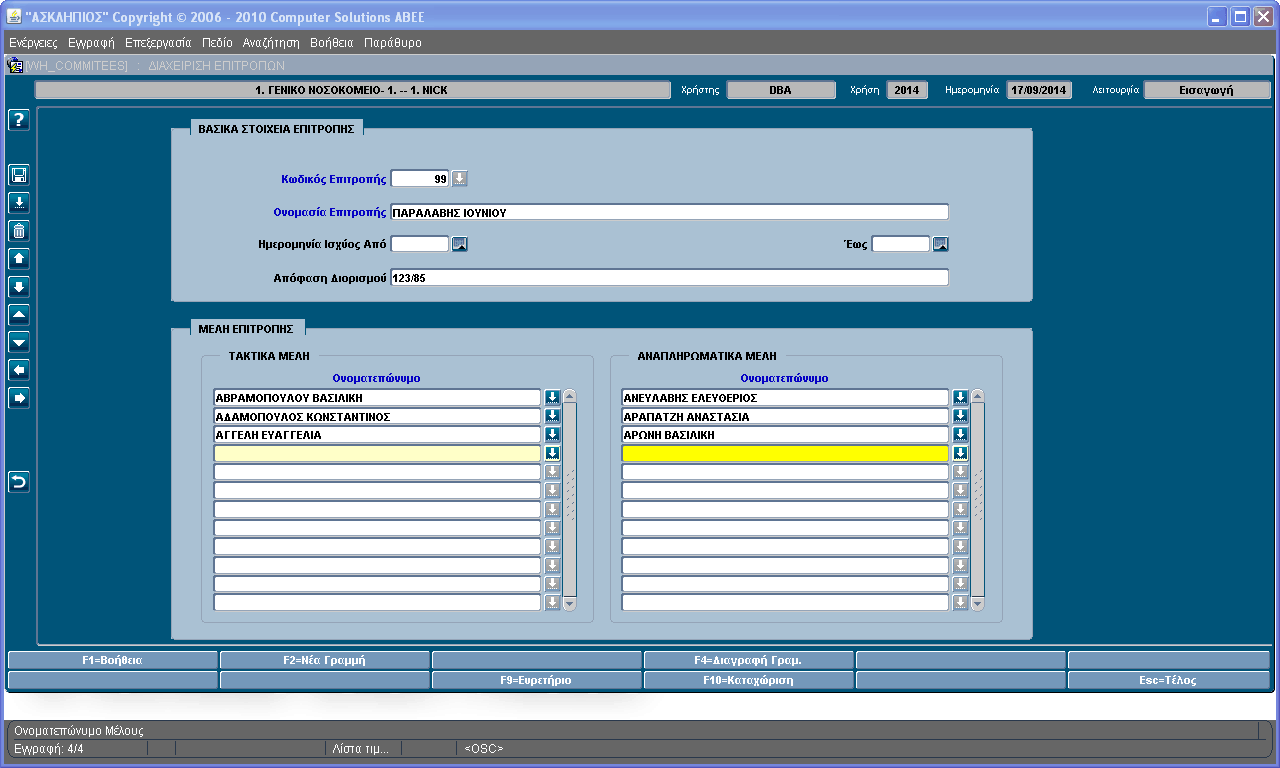Open the Εγγραφή menu

(x=91, y=43)
